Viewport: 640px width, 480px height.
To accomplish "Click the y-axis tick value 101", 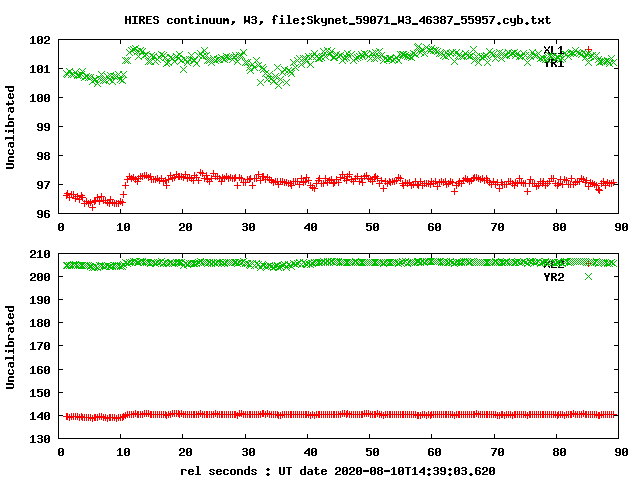I will [40, 69].
